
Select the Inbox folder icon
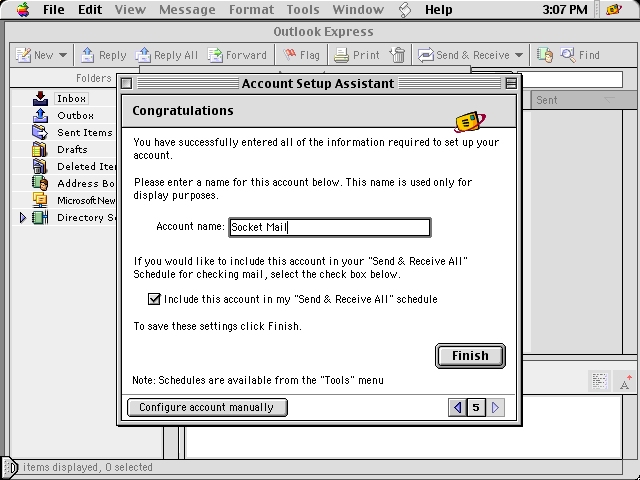tap(40, 98)
